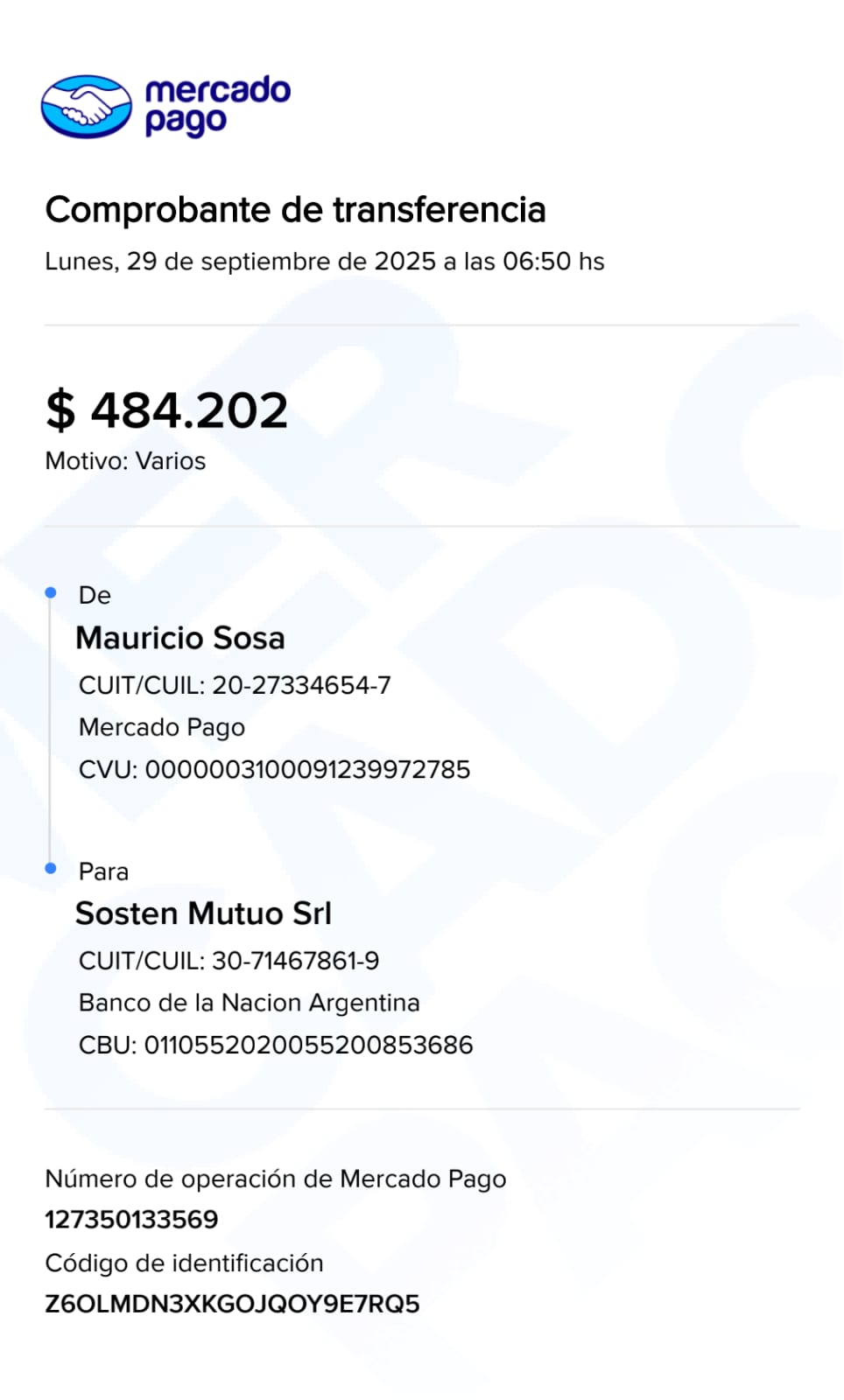Viewport: 844px width, 1400px height.
Task: Click the Motivo: Varios line
Action: pyautogui.click(x=125, y=461)
